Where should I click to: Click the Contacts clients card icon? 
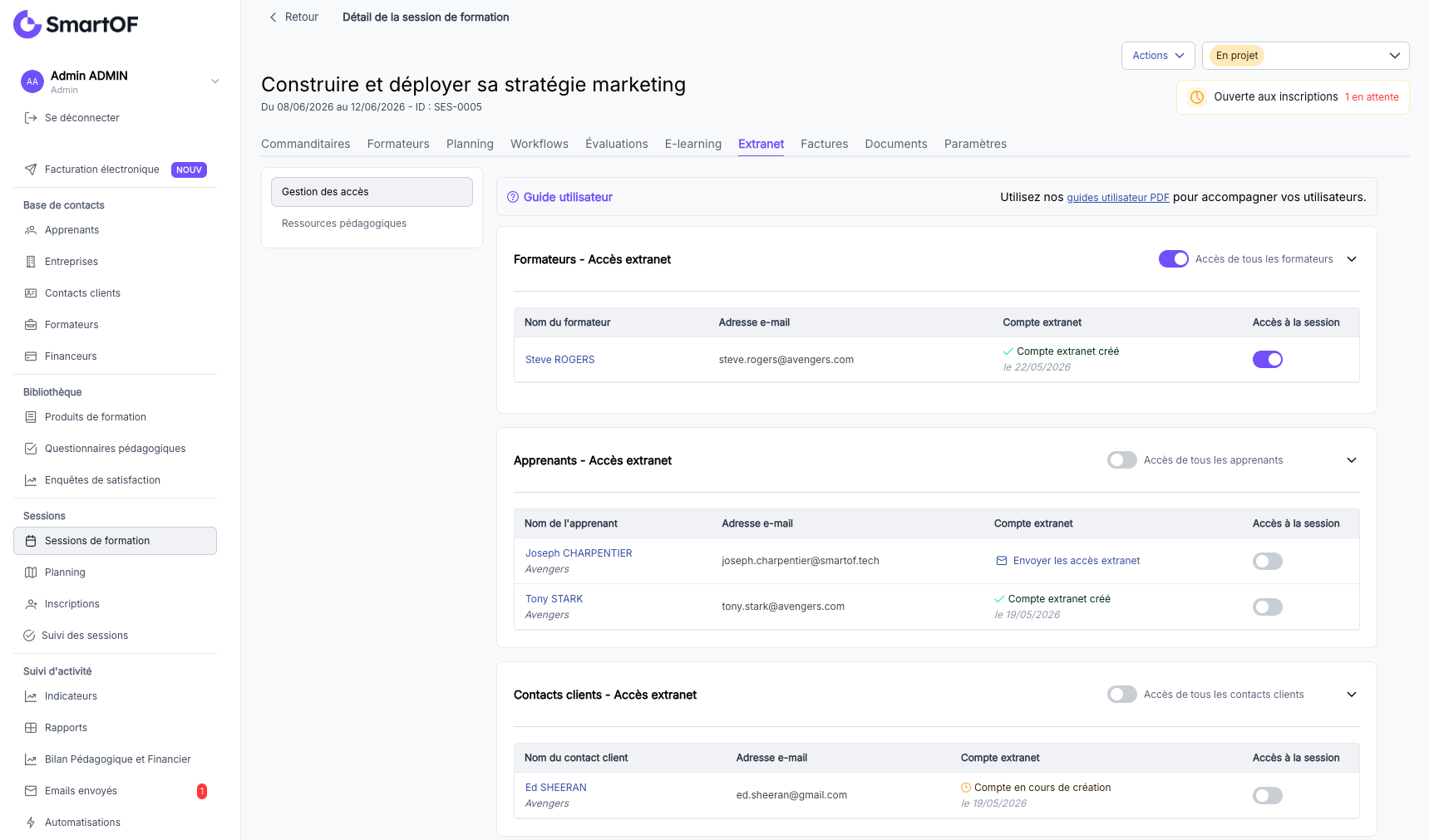(x=31, y=293)
